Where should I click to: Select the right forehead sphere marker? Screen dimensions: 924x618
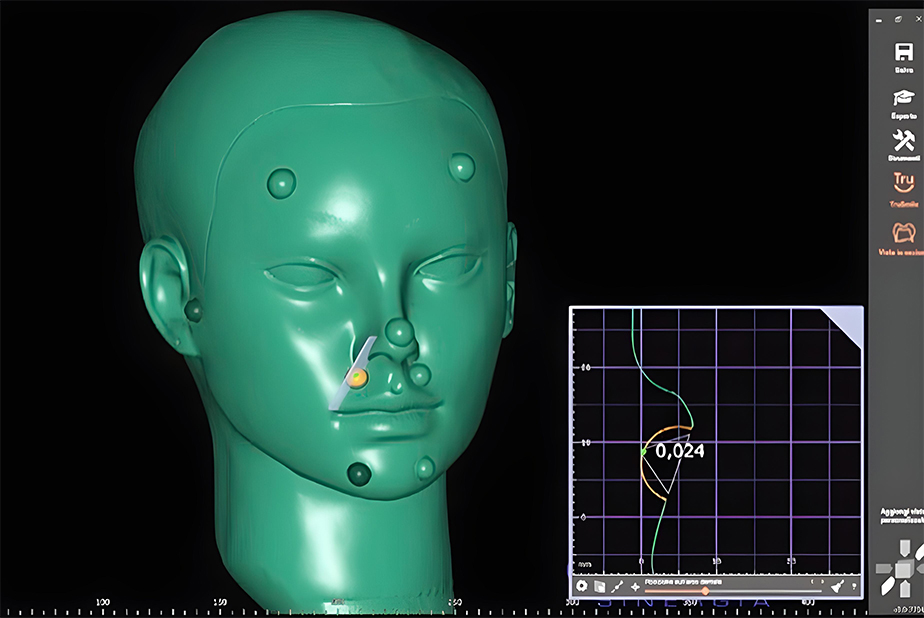(462, 167)
